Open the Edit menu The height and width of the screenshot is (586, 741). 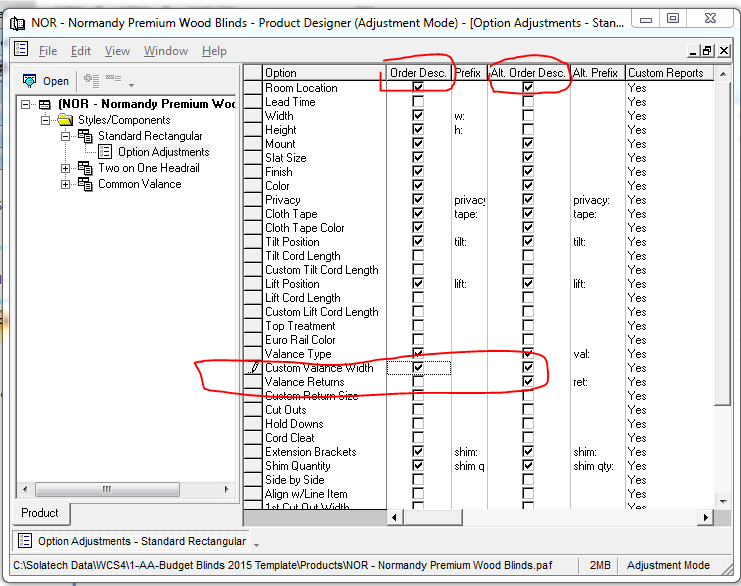81,51
